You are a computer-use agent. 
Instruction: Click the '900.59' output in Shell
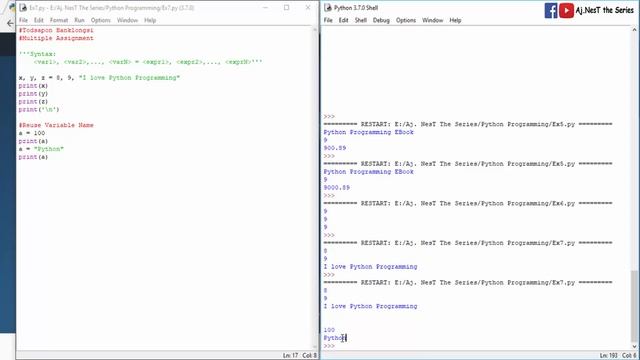coord(335,148)
